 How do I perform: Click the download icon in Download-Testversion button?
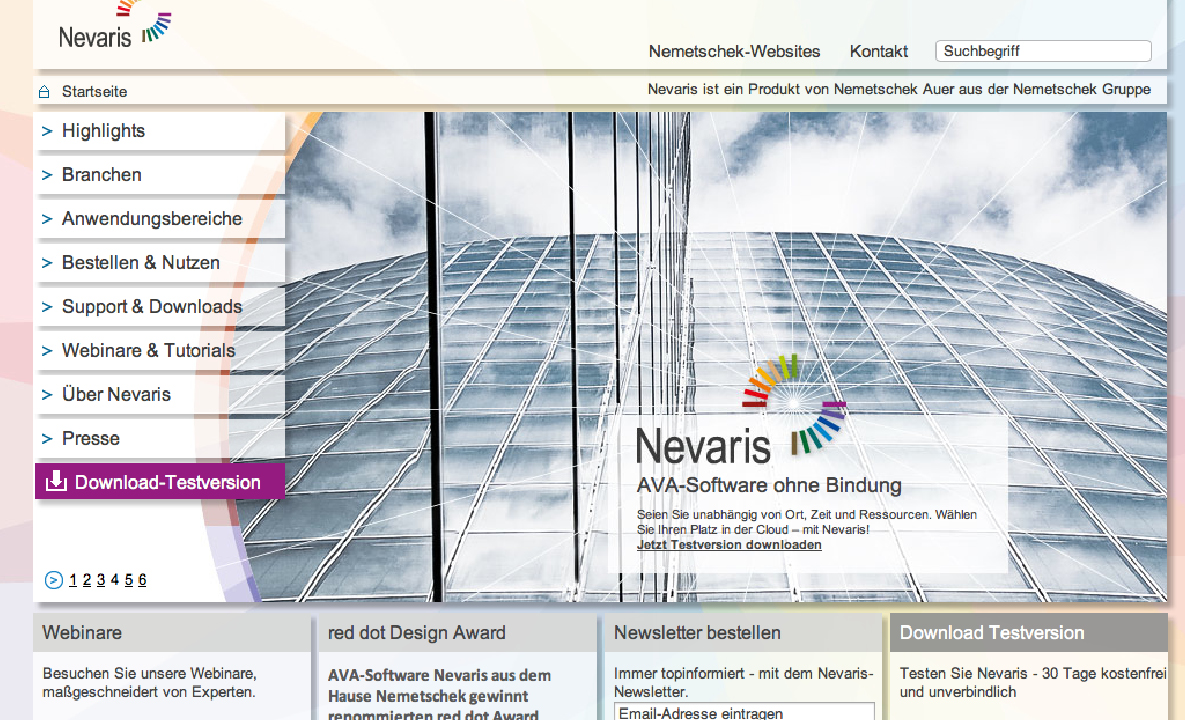(x=56, y=481)
